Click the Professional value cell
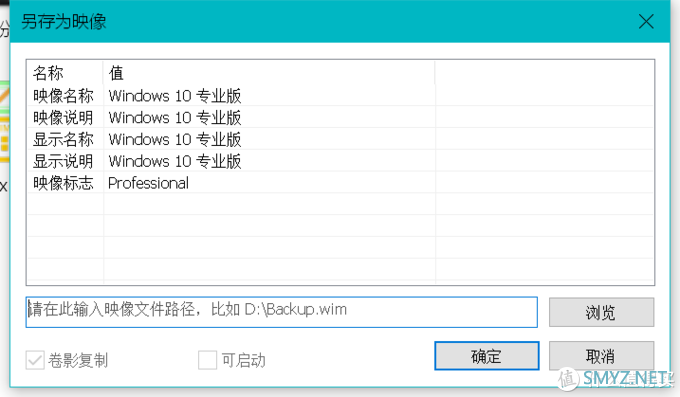Viewport: 680px width, 397px height. [x=148, y=183]
